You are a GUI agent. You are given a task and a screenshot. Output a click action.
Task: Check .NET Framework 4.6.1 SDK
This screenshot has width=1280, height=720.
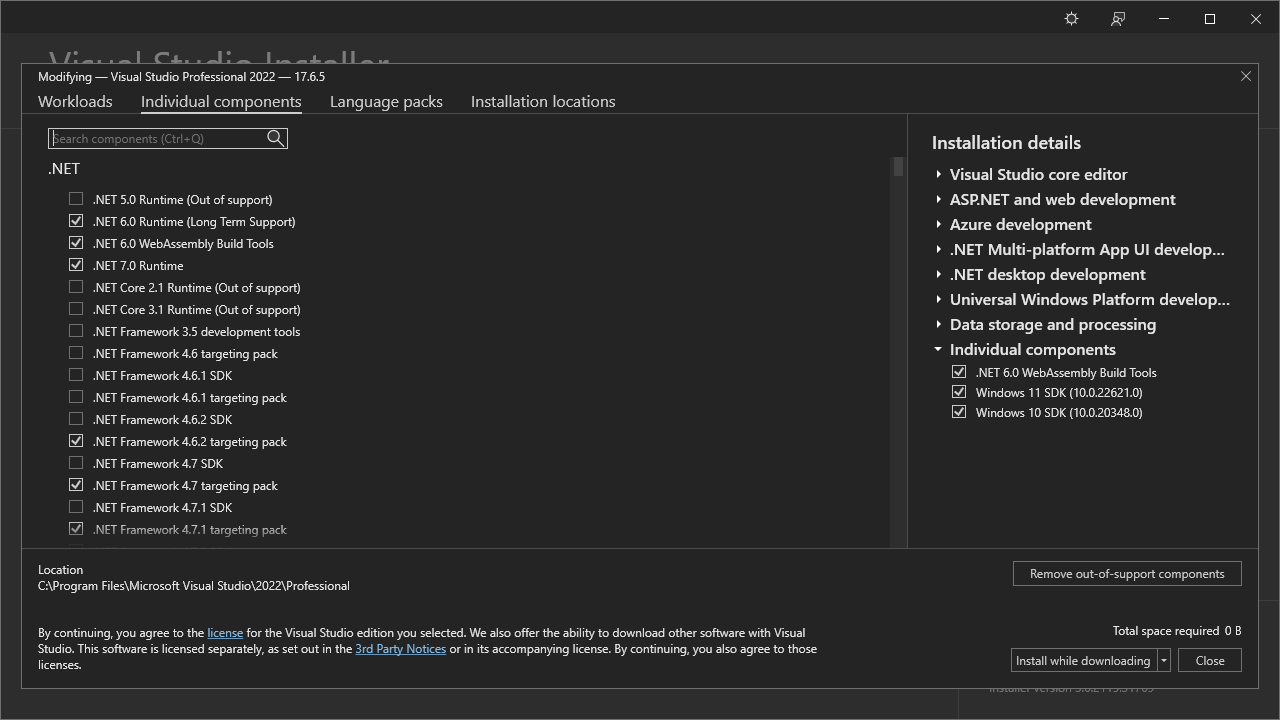click(76, 375)
